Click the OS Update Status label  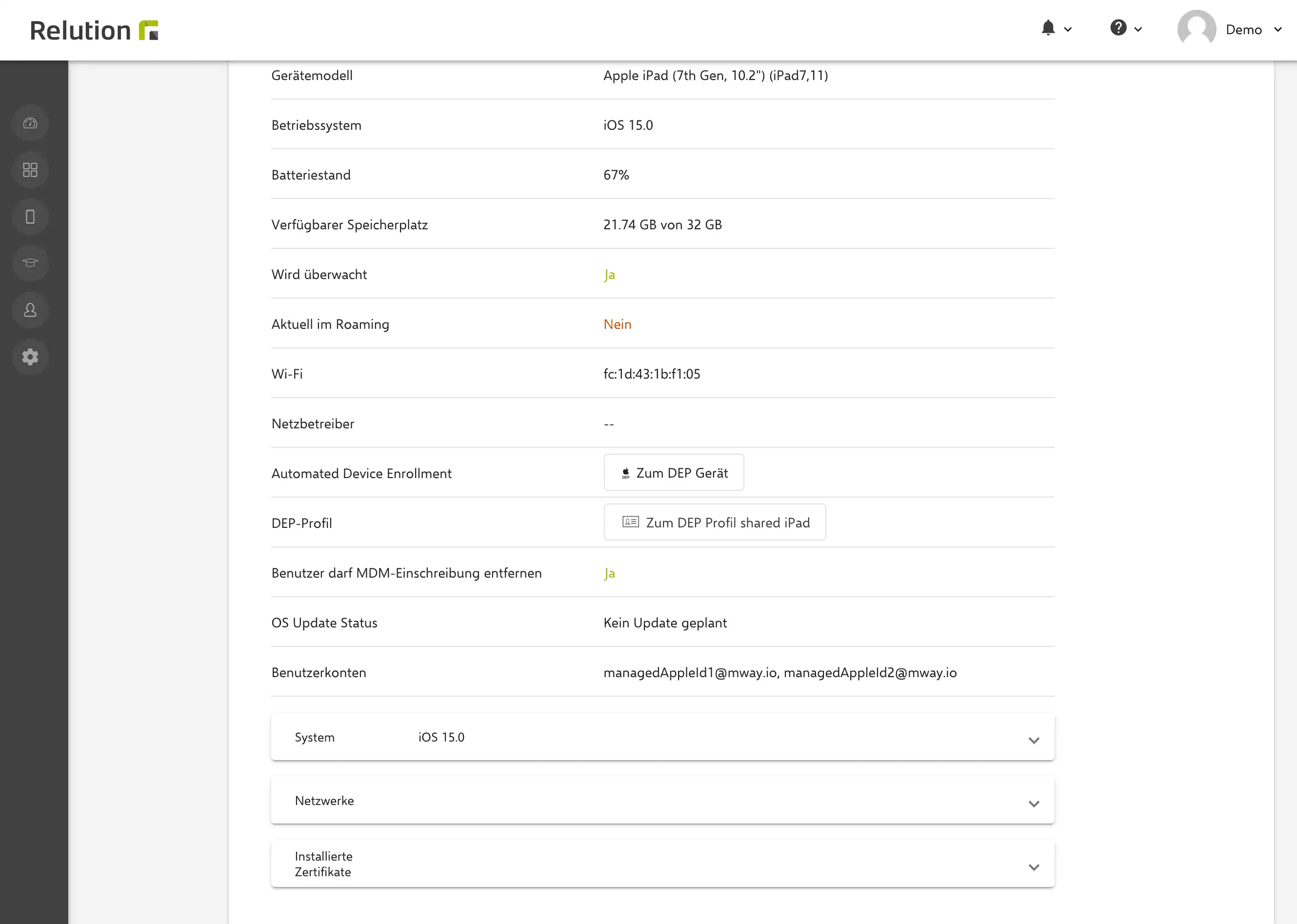324,623
